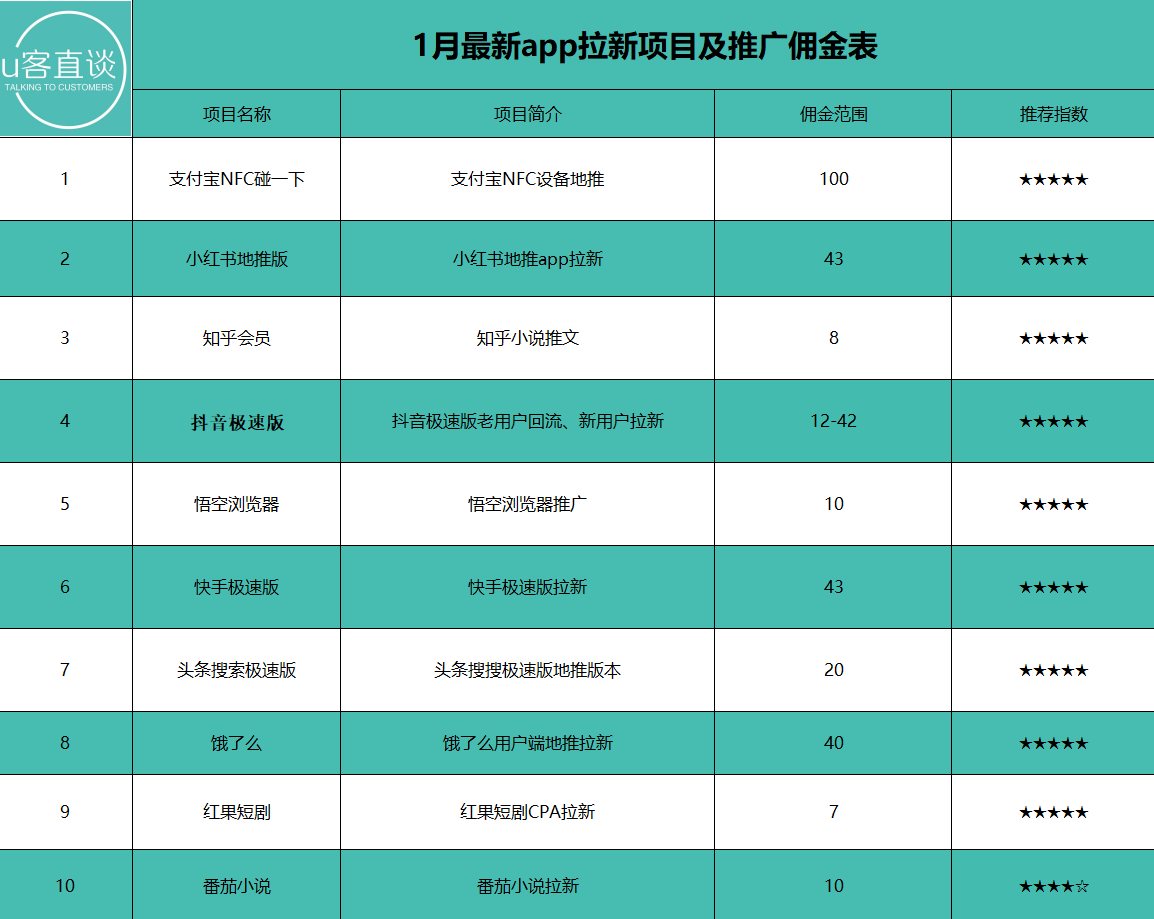Click the 12-42 commission range cell
Viewport: 1154px width, 919px height.
coord(833,421)
